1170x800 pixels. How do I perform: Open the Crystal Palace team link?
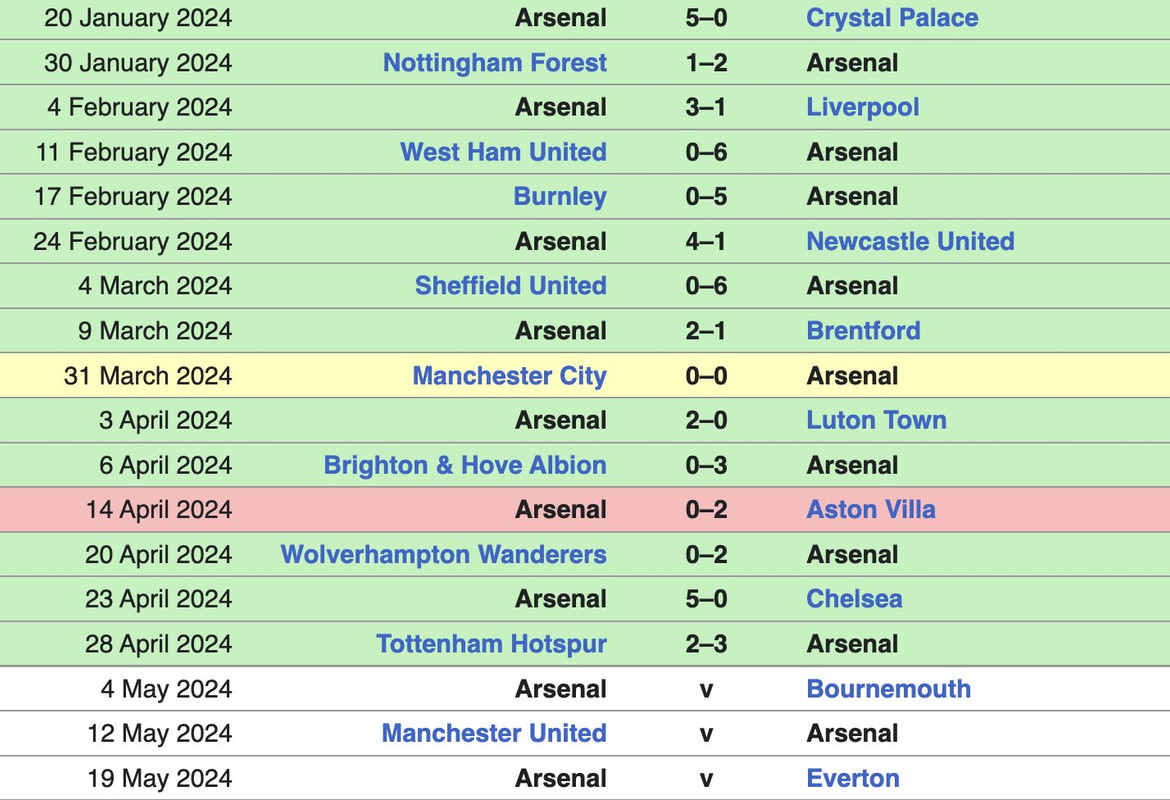(892, 18)
